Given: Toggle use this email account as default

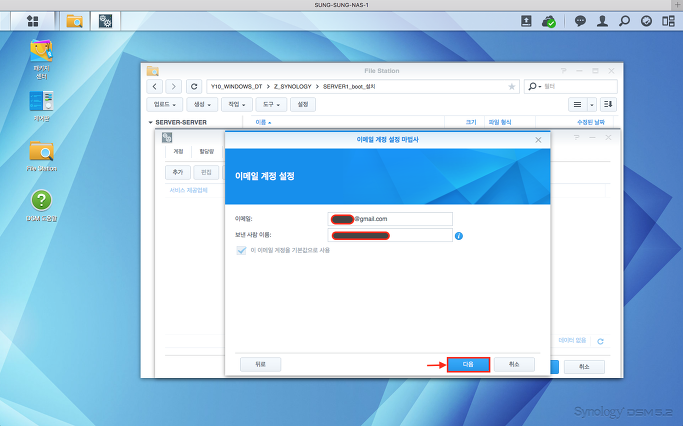Looking at the screenshot, I should pyautogui.click(x=241, y=250).
